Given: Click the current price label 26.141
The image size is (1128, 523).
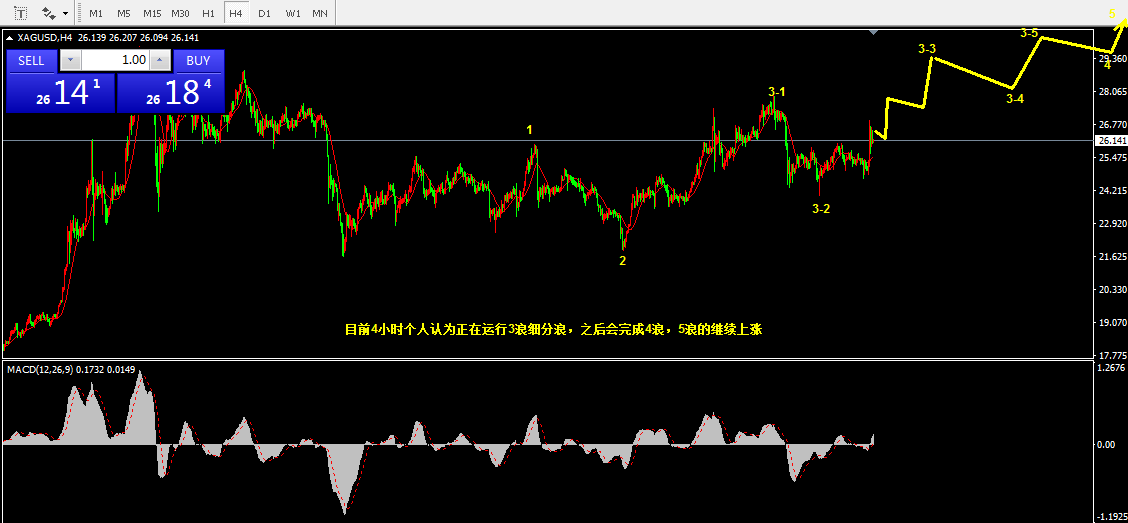Looking at the screenshot, I should [x=1111, y=140].
